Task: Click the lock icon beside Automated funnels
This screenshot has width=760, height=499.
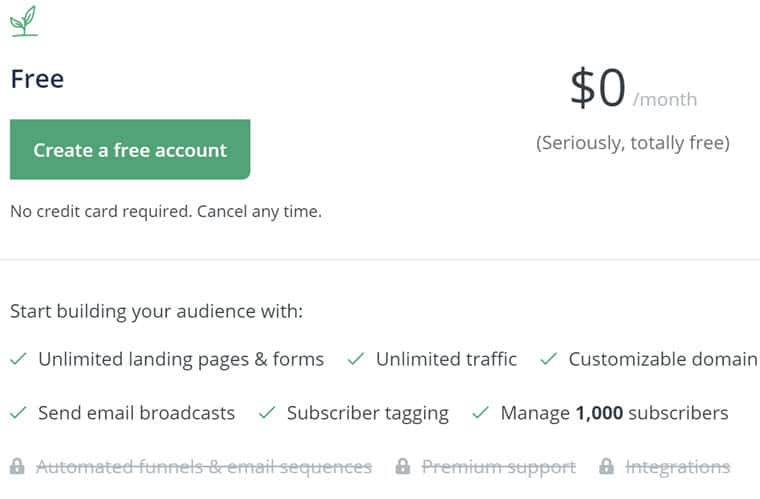Action: (17, 467)
